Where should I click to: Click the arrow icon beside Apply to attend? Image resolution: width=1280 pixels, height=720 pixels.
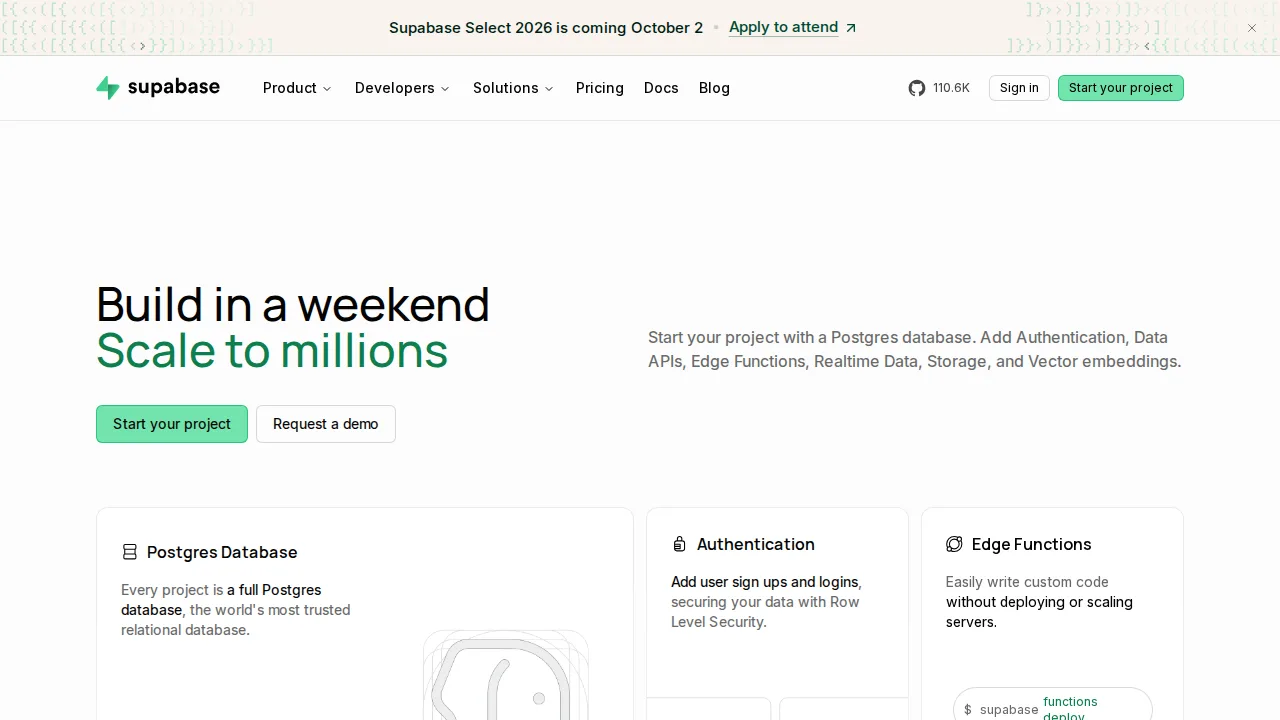point(851,28)
